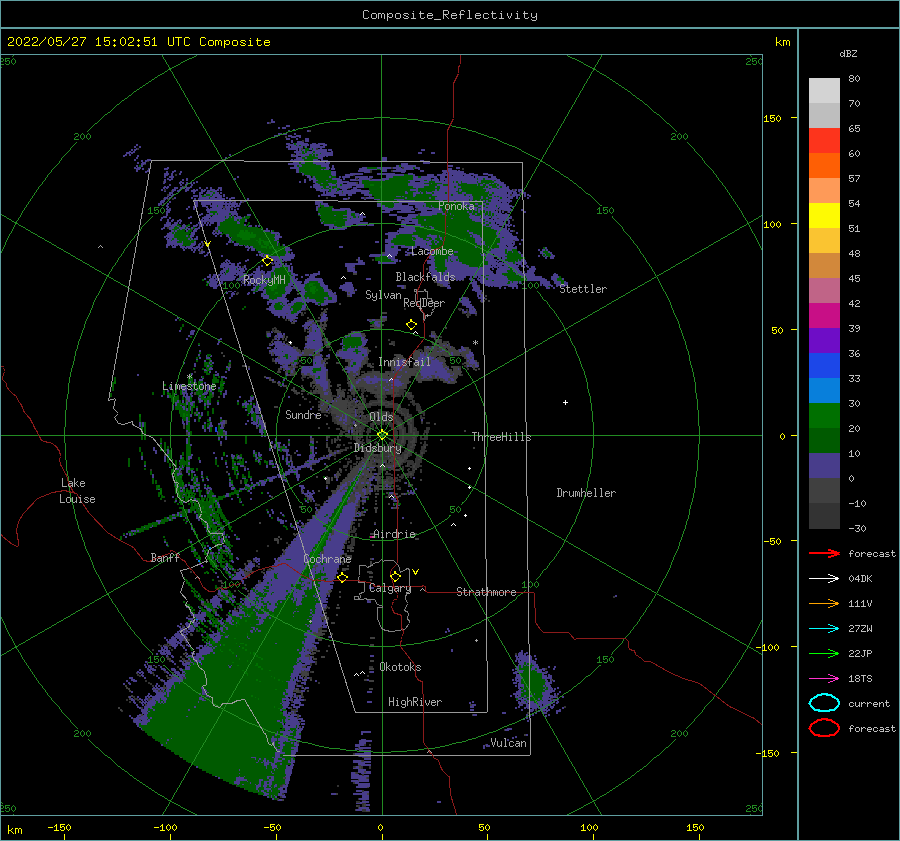
Task: Click the Cochrane city label
Action: pos(327,559)
